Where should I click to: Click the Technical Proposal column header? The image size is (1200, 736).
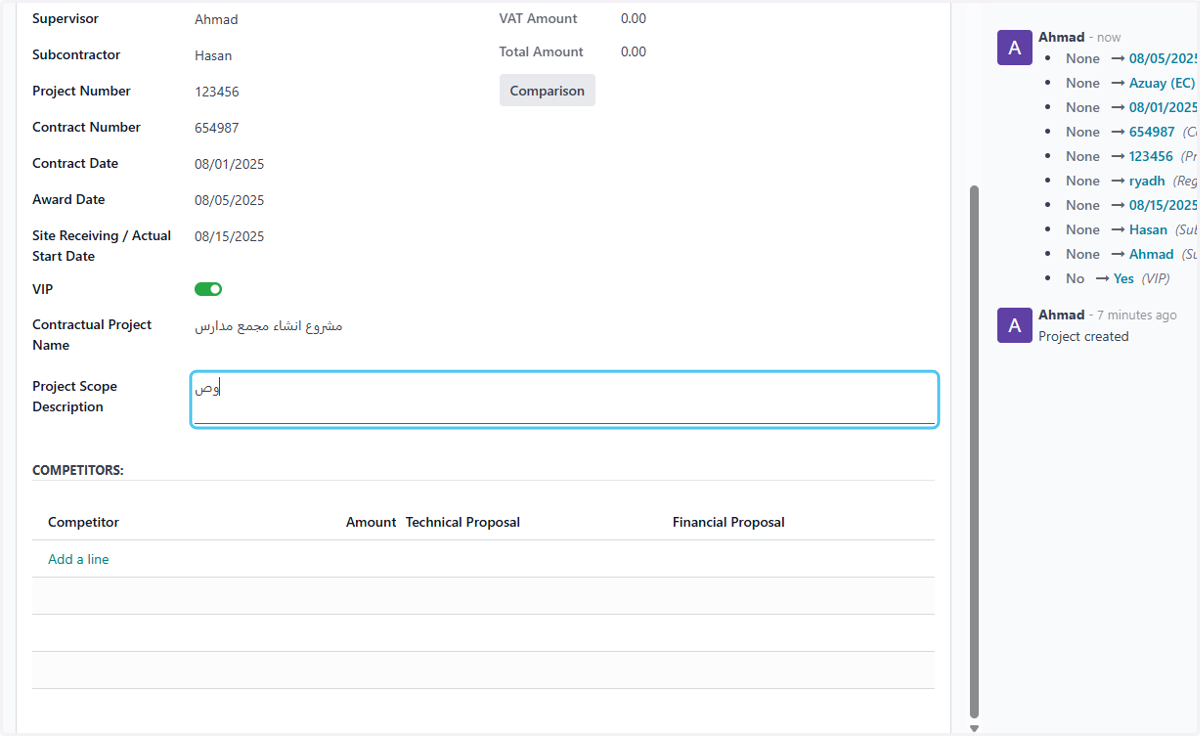pyautogui.click(x=463, y=522)
